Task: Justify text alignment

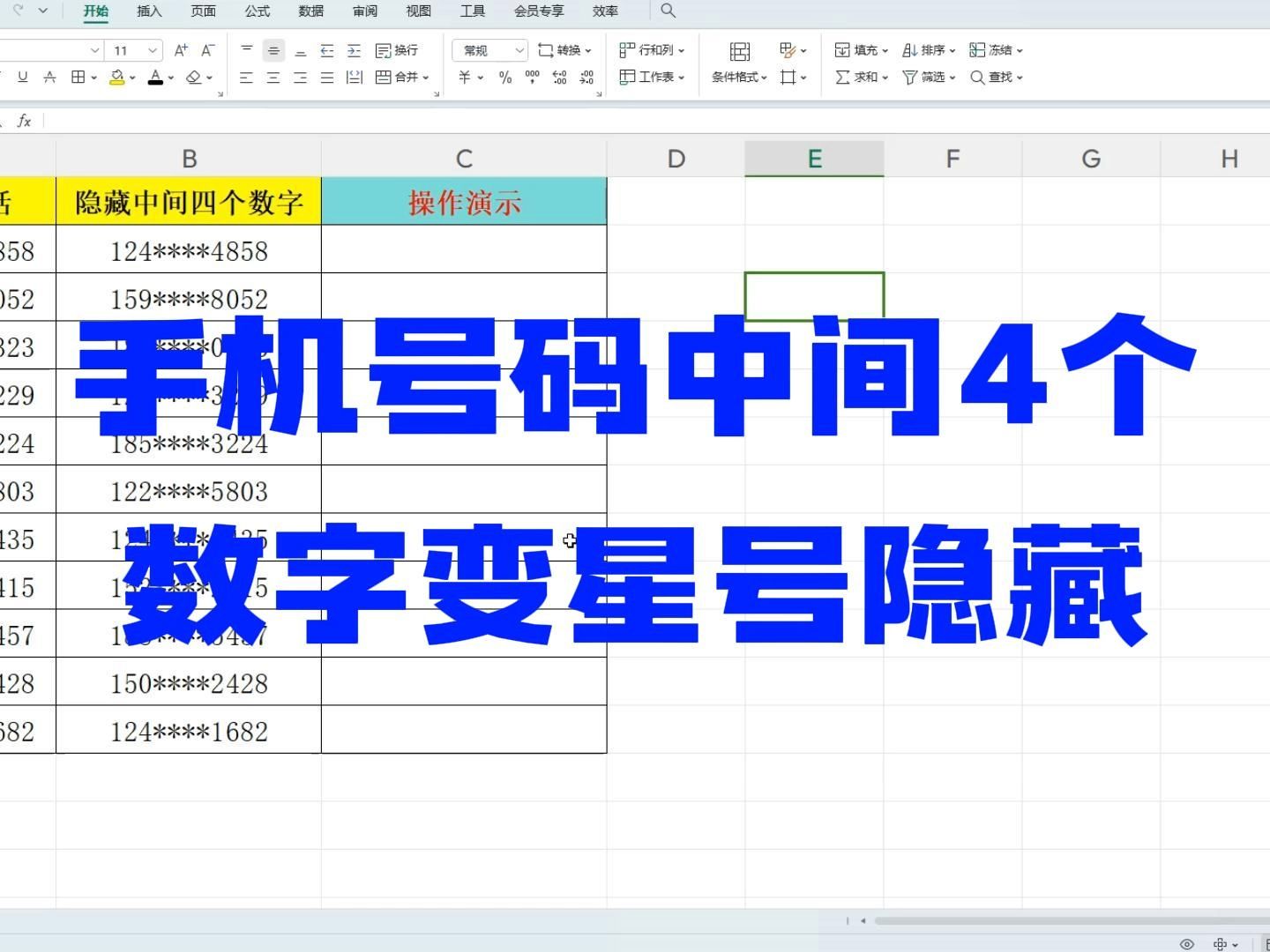Action: coord(327,78)
